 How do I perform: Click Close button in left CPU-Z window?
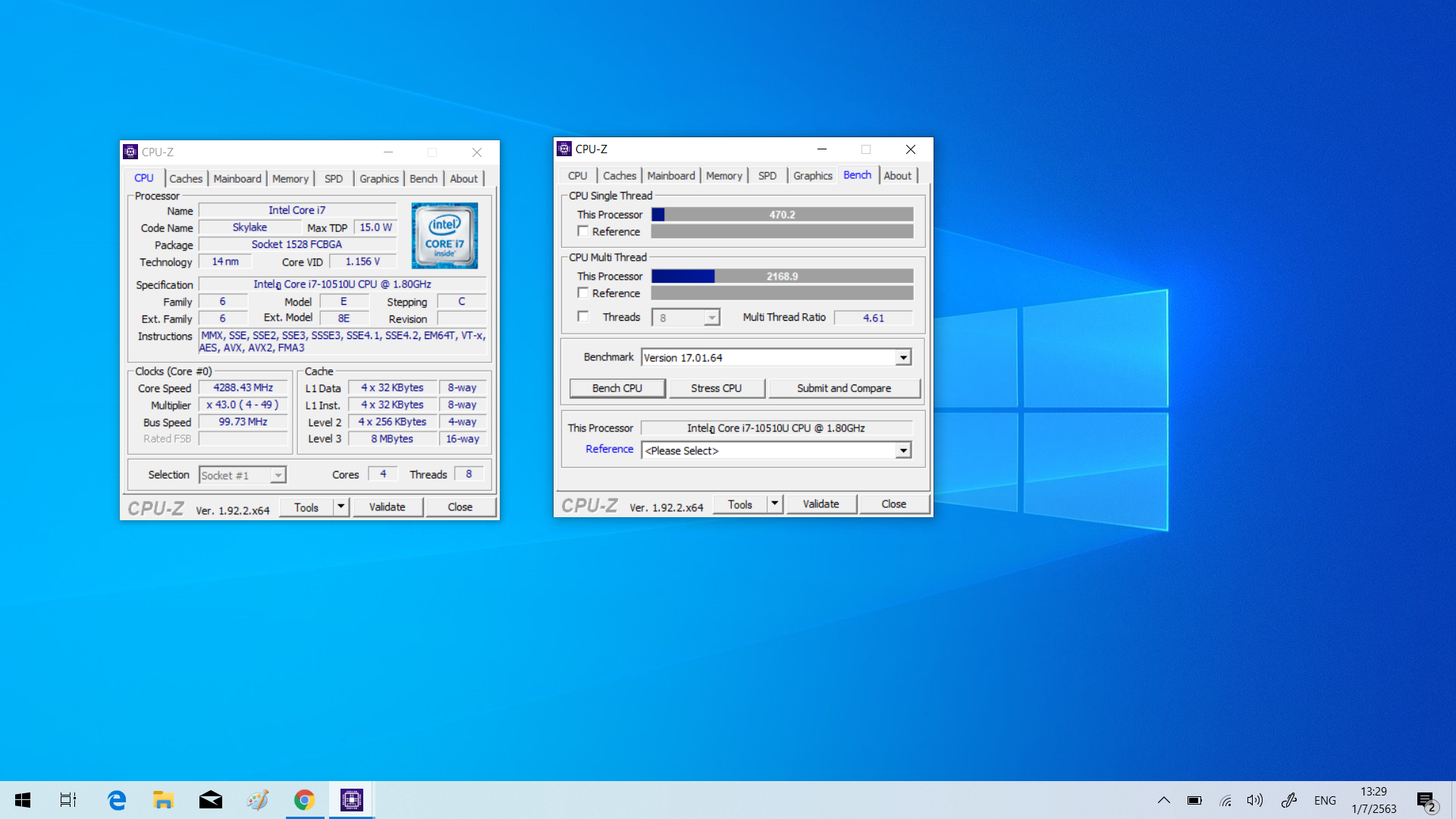click(460, 507)
